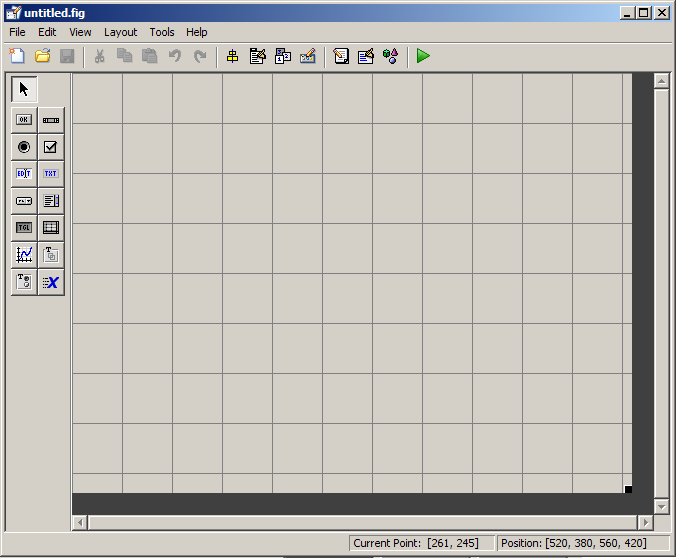676x558 pixels.
Task: Open the View menu
Action: tap(80, 32)
